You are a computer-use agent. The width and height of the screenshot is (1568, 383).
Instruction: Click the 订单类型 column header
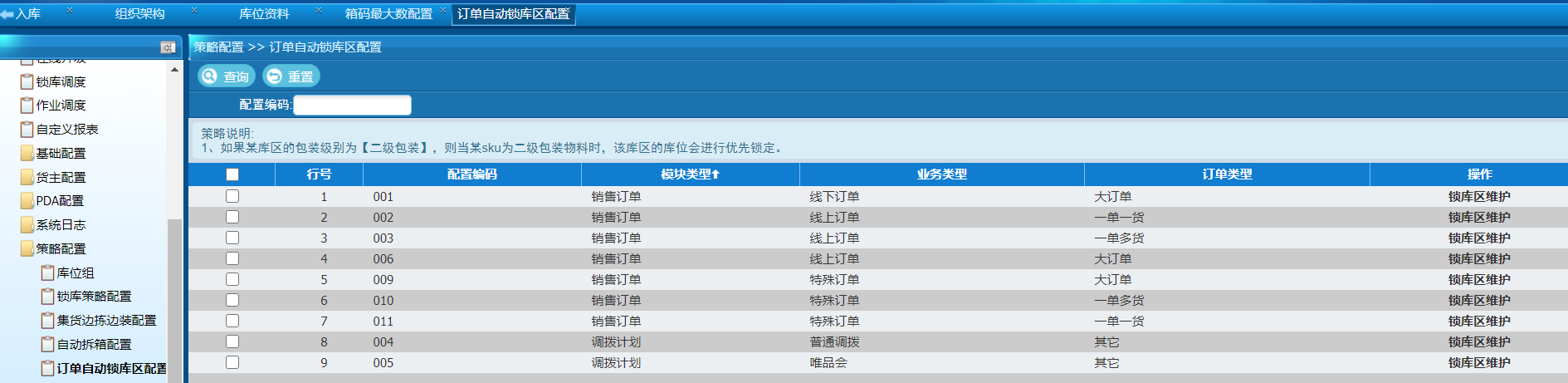1227,174
